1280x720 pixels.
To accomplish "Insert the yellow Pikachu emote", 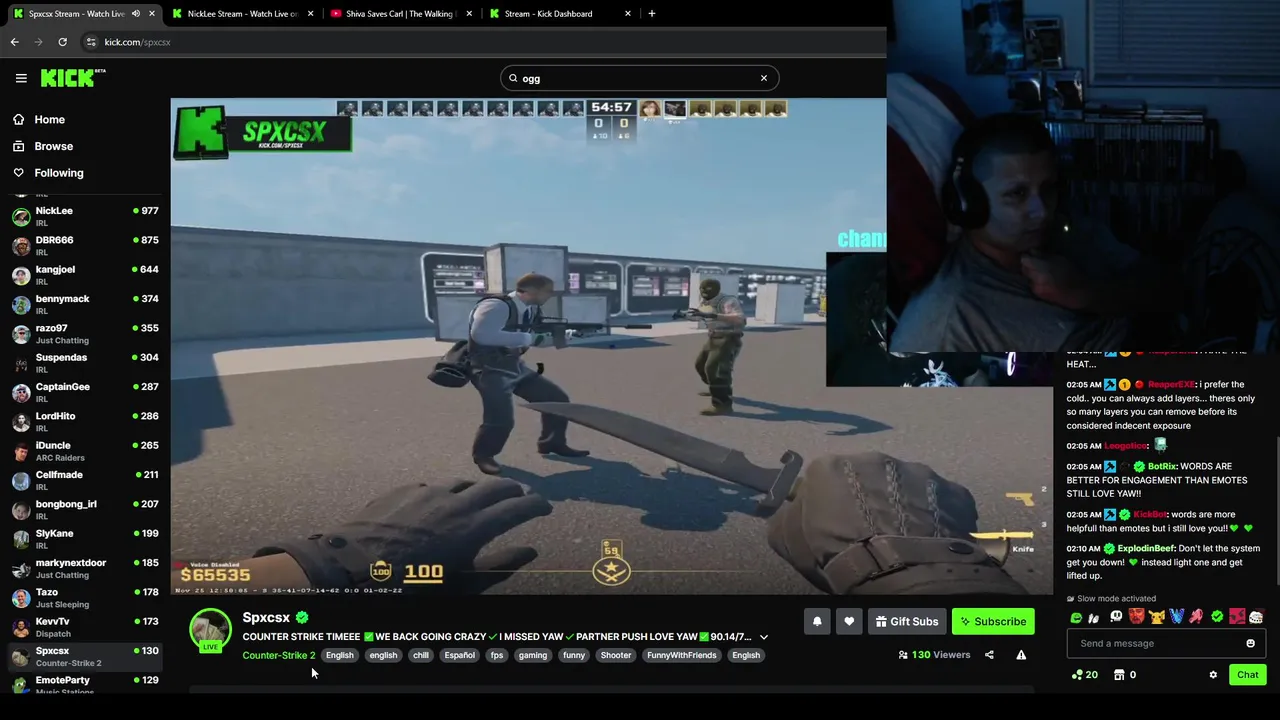I will [x=1156, y=618].
